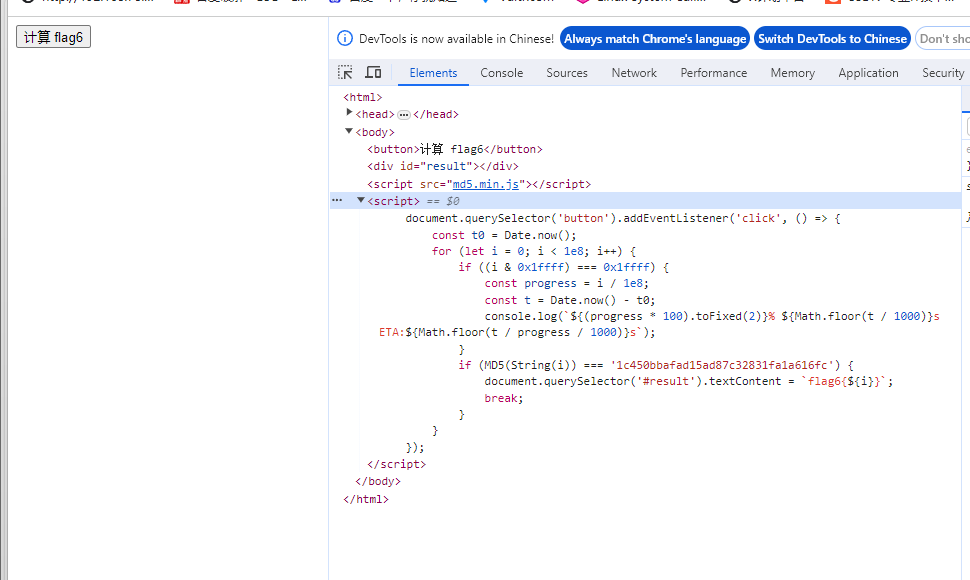Select the button element row
This screenshot has width=970, height=580.
point(455,149)
